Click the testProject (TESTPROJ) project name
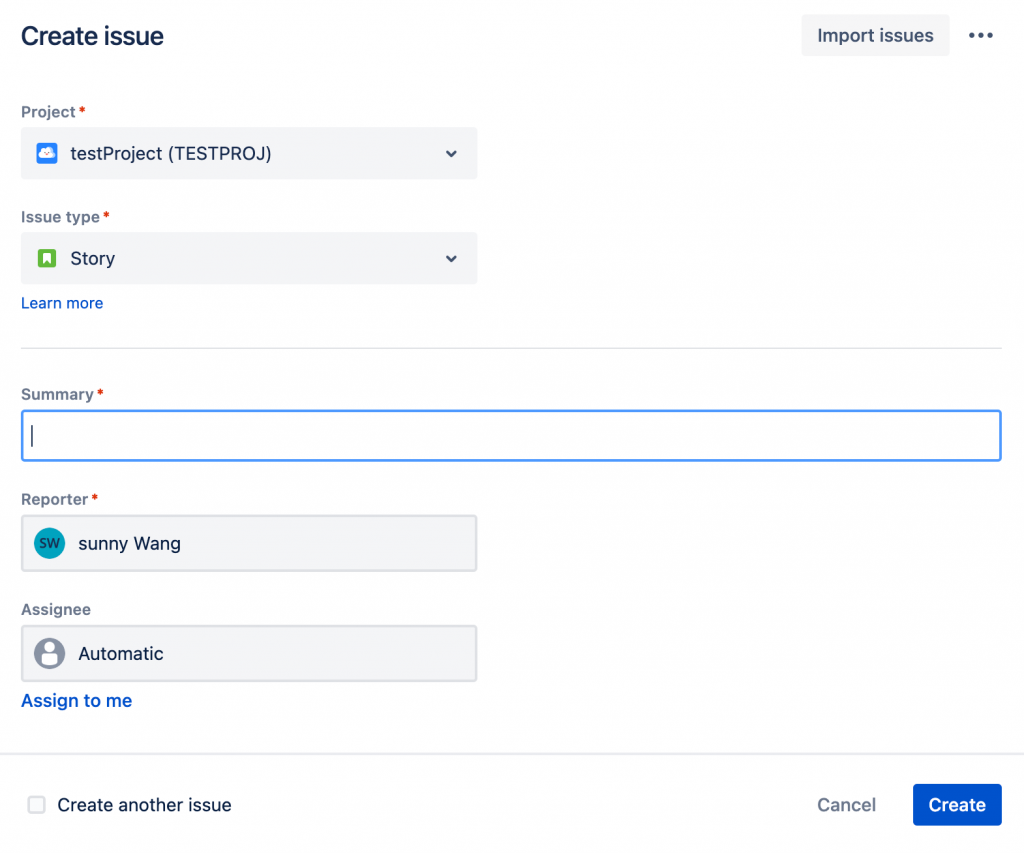The width and height of the screenshot is (1024, 853). (171, 153)
